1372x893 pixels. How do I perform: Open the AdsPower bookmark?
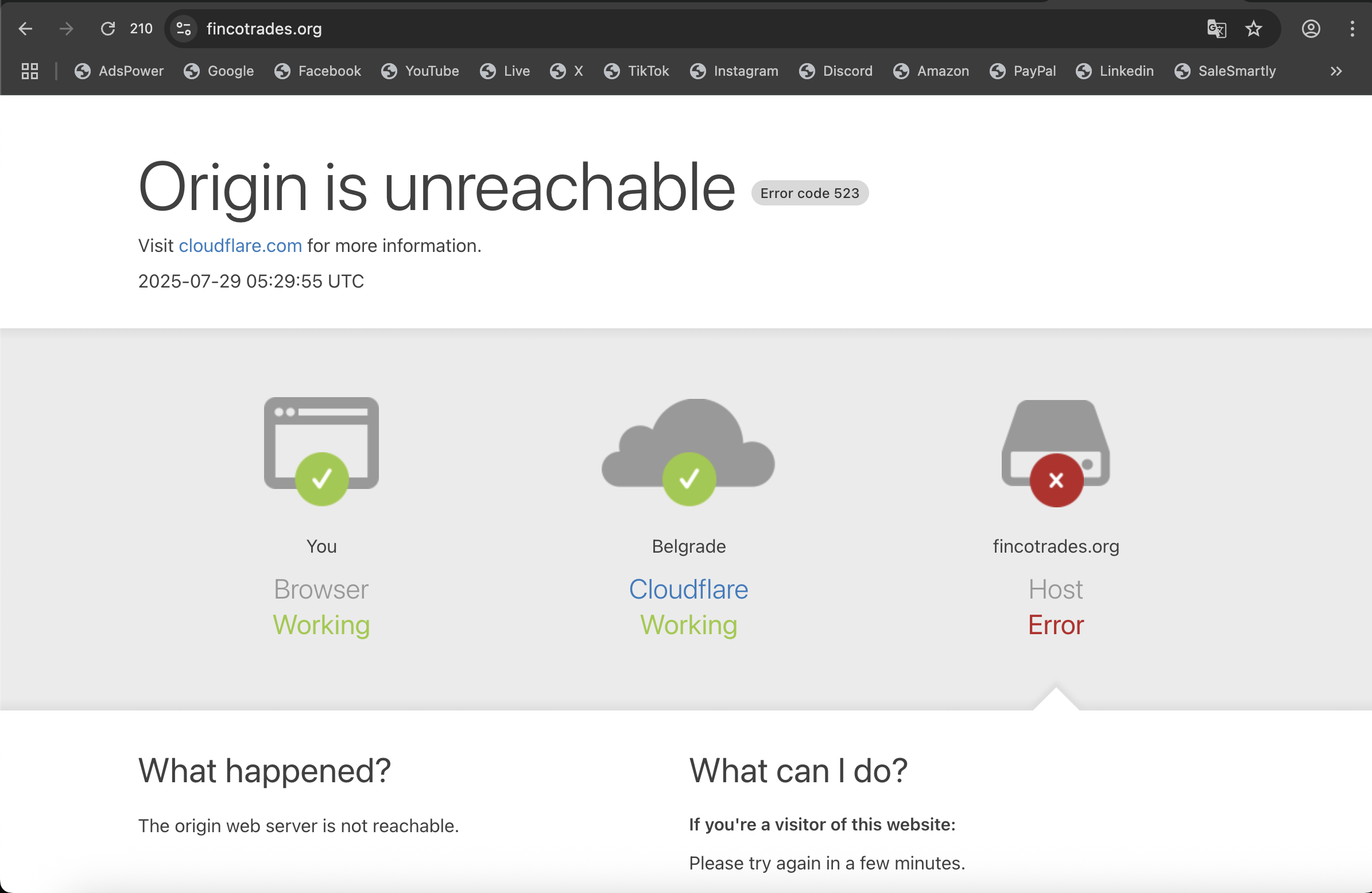point(119,71)
